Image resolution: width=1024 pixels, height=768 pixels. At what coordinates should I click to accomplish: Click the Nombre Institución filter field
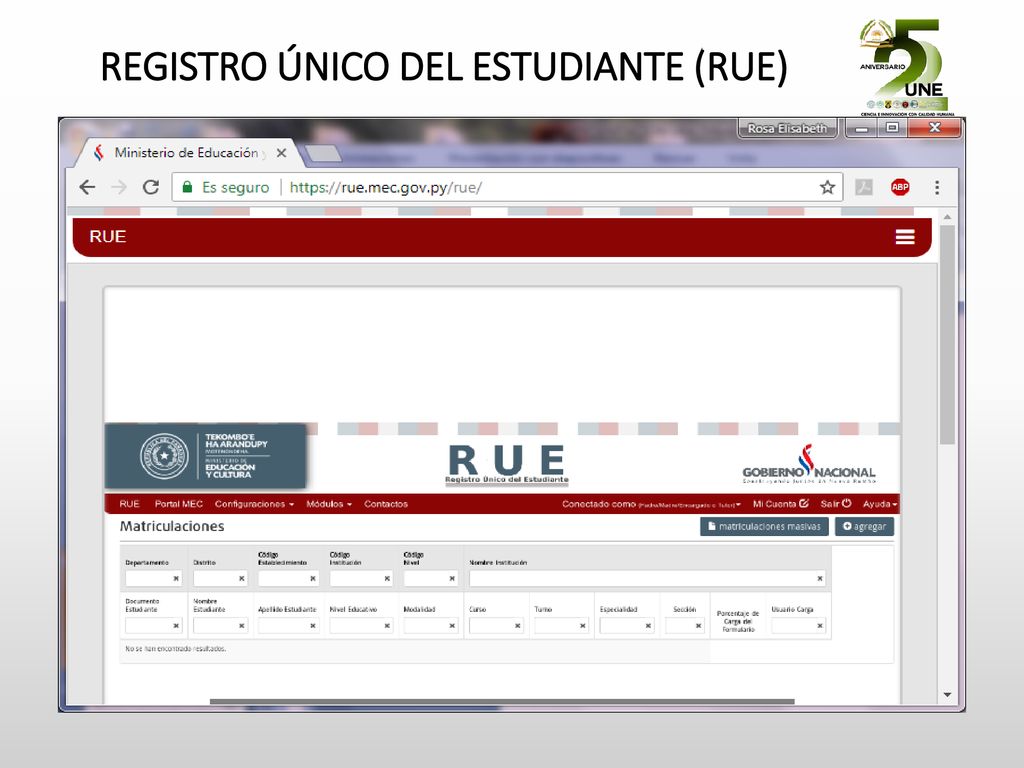click(x=647, y=579)
